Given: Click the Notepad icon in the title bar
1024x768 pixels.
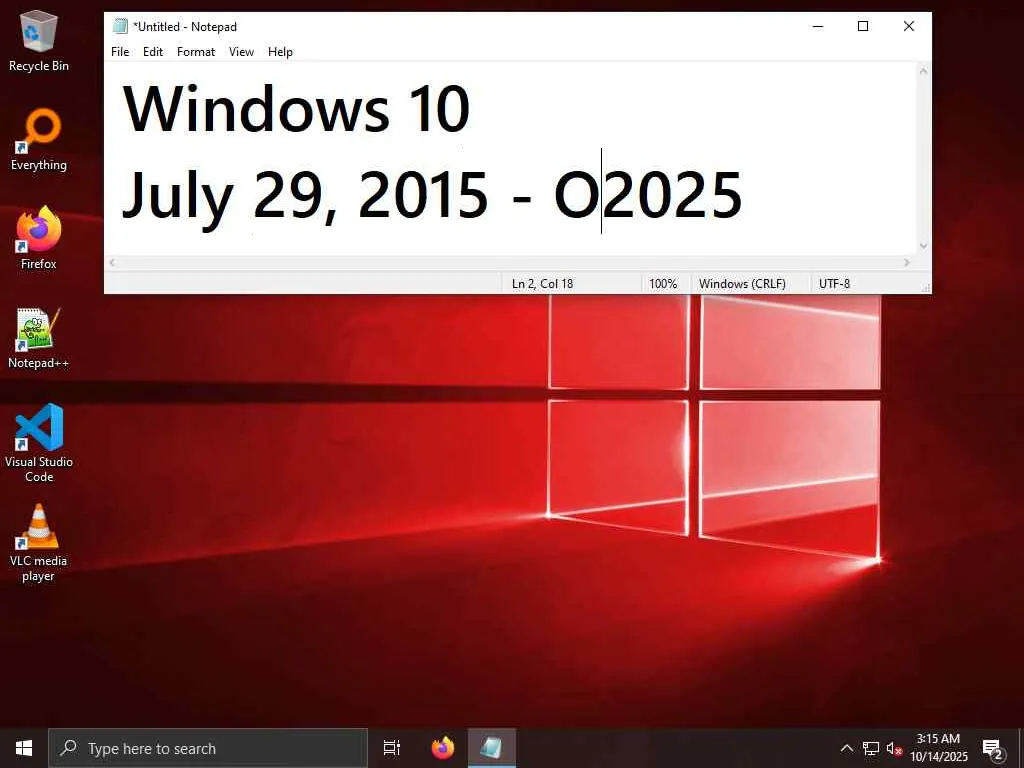Looking at the screenshot, I should (120, 26).
